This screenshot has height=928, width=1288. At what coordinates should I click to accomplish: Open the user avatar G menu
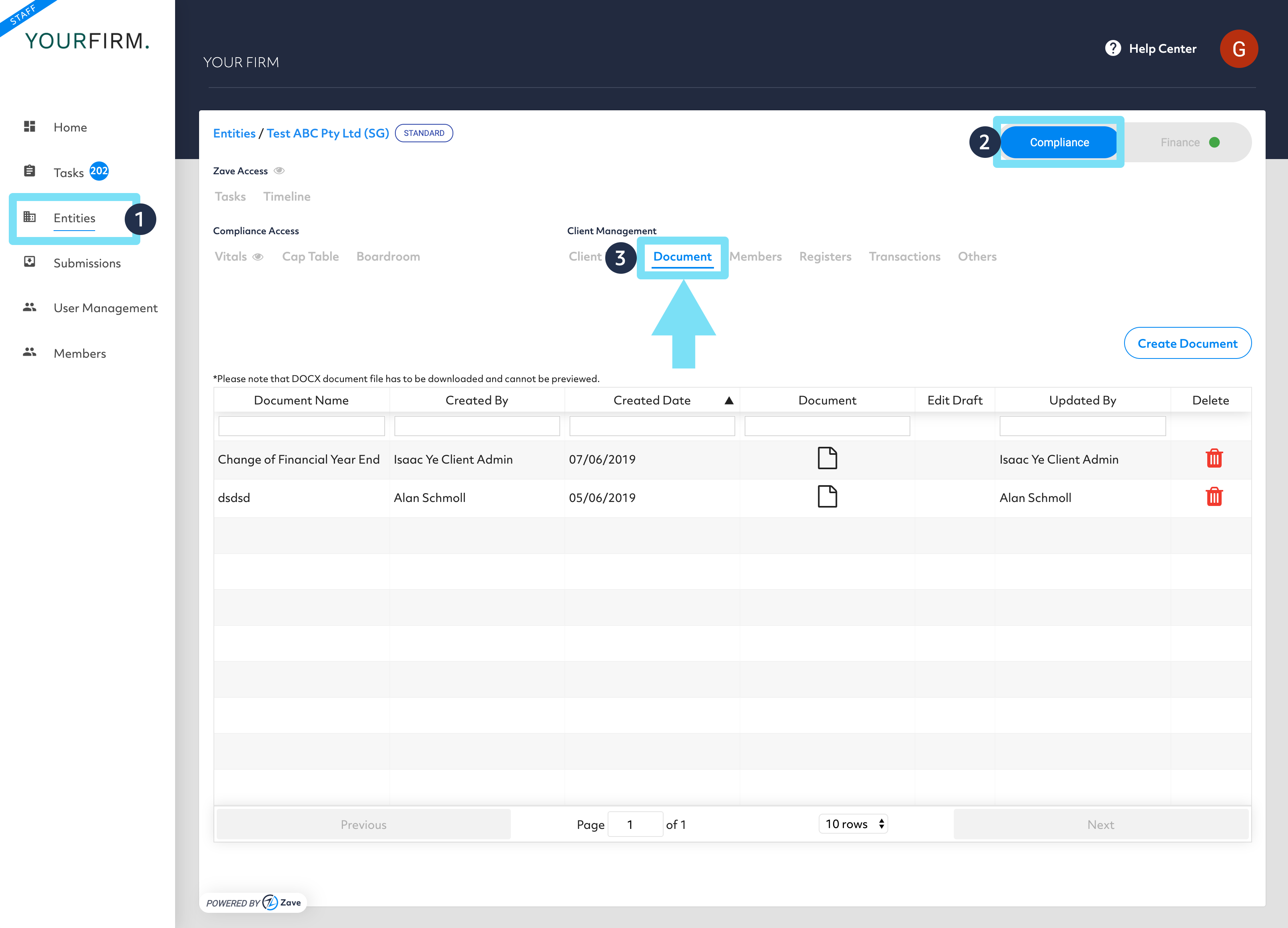coord(1238,49)
